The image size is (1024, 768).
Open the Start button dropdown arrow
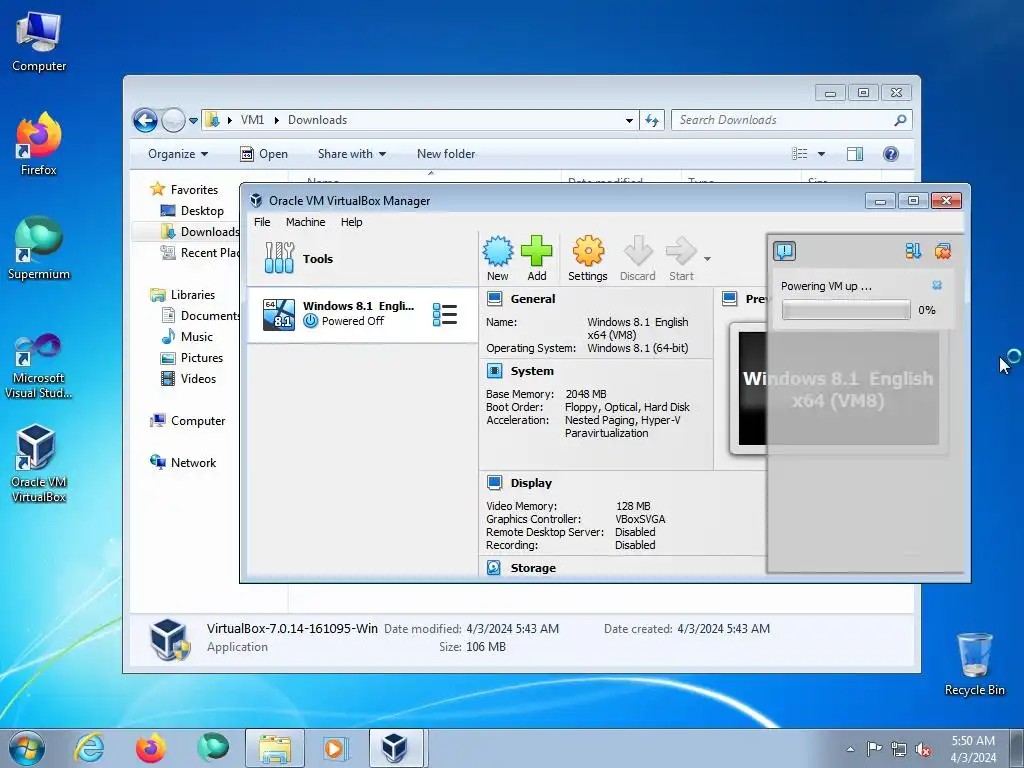(707, 259)
